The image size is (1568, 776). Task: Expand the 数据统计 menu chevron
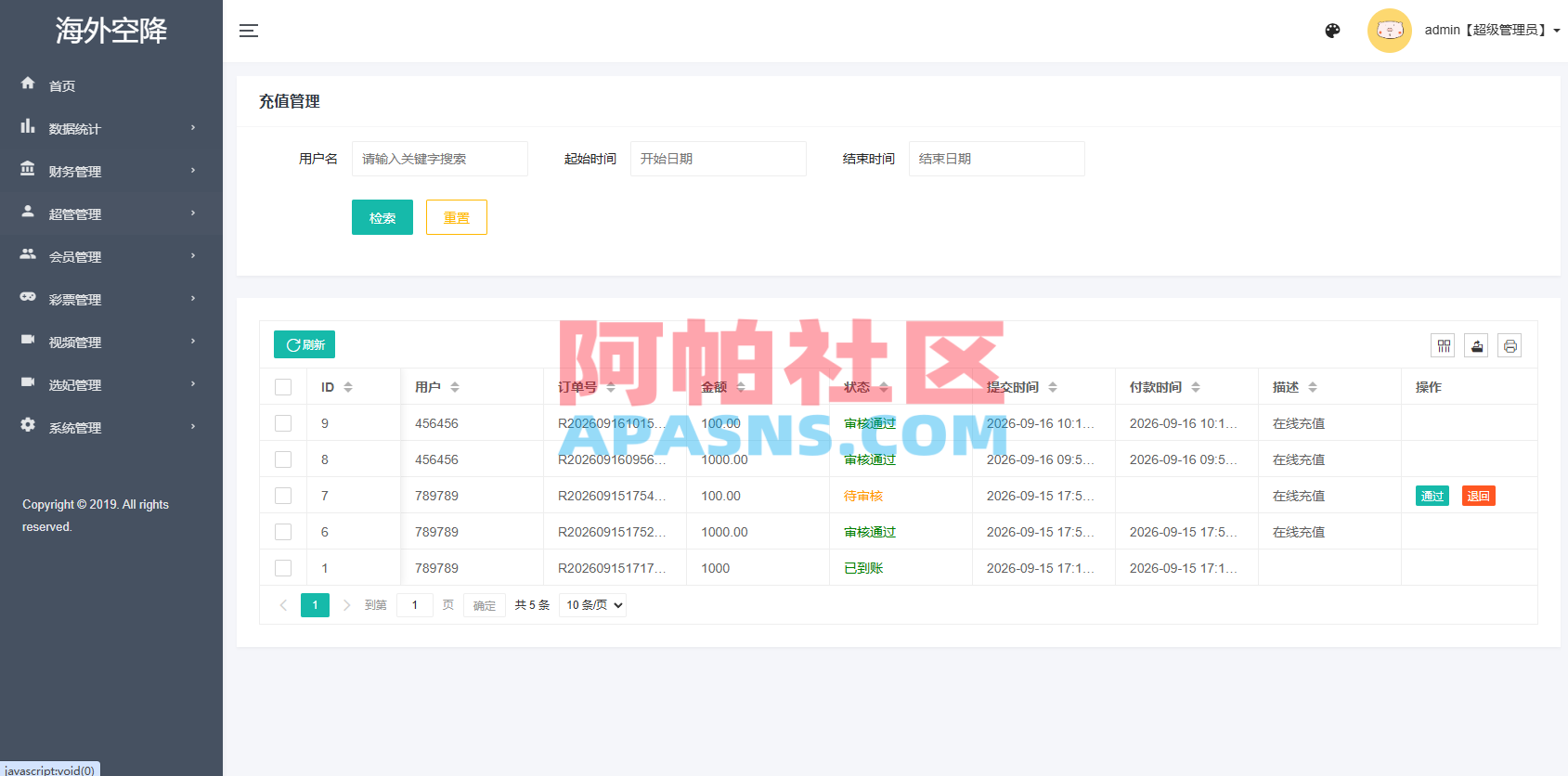point(193,128)
